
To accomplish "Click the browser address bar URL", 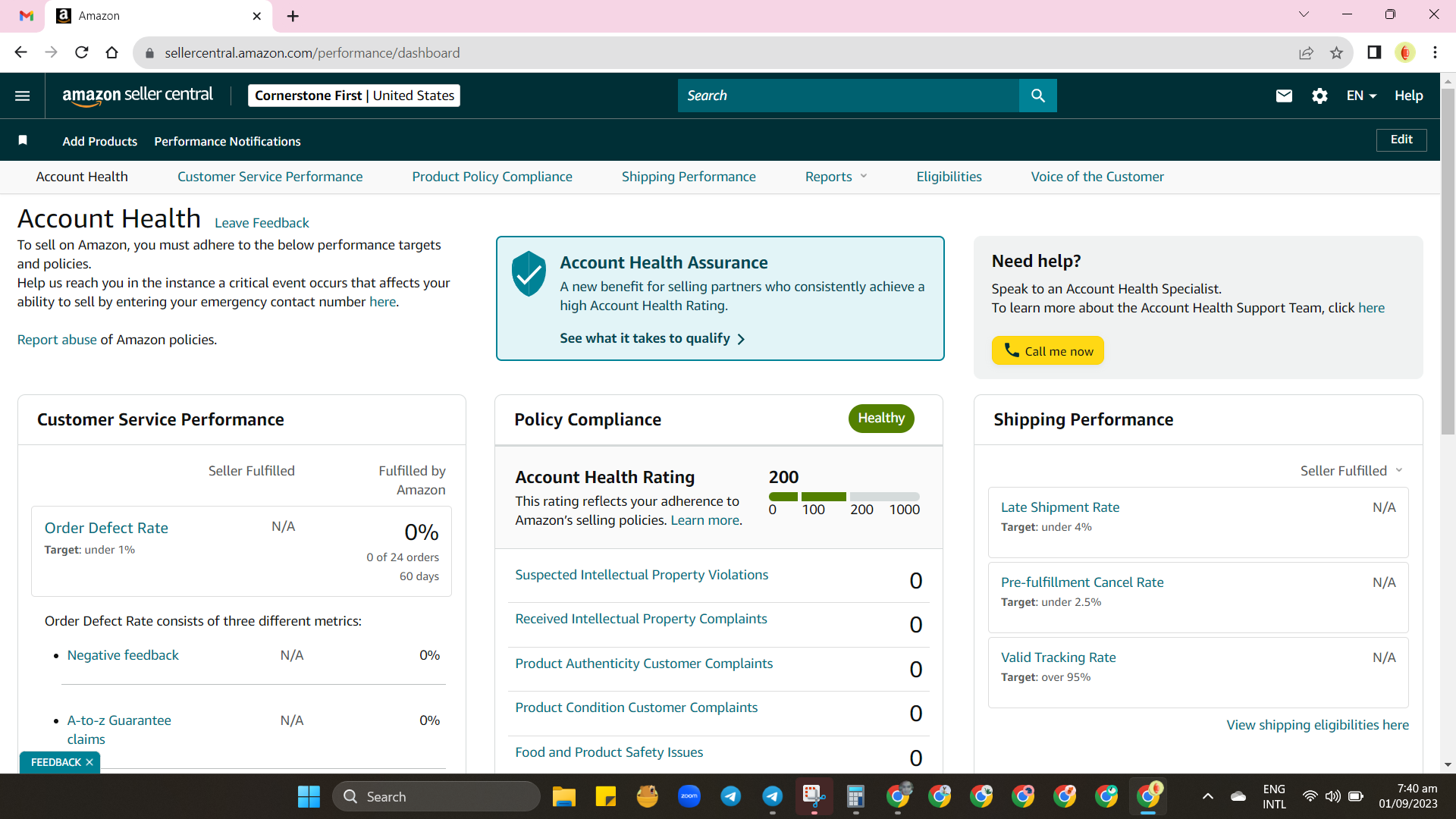I will [312, 53].
